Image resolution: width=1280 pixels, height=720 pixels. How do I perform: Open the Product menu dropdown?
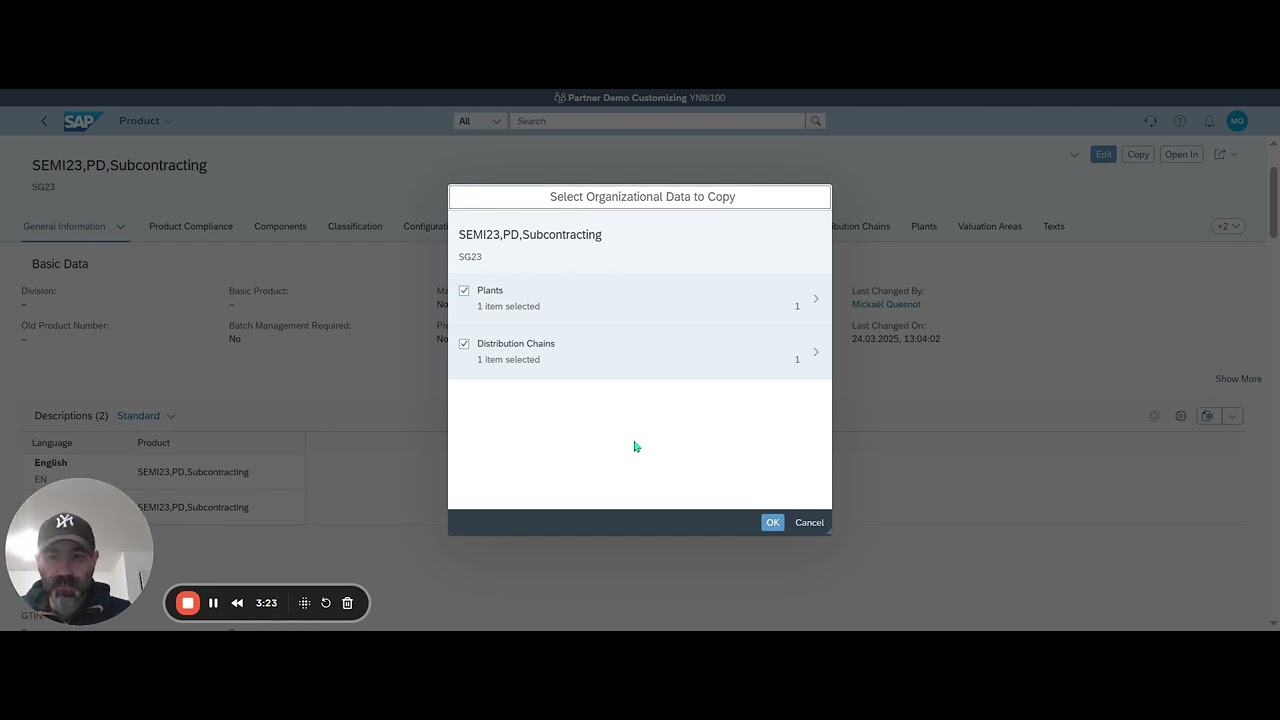click(x=146, y=121)
